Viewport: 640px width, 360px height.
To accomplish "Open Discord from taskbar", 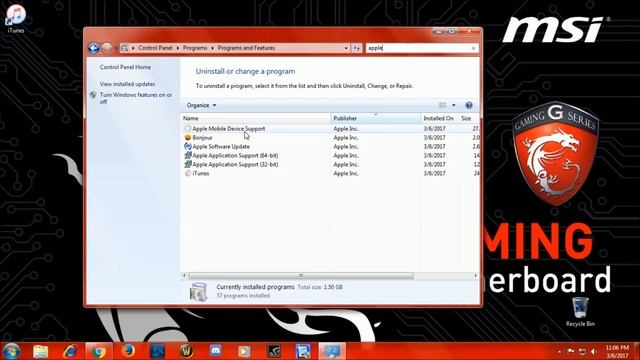I will point(216,351).
